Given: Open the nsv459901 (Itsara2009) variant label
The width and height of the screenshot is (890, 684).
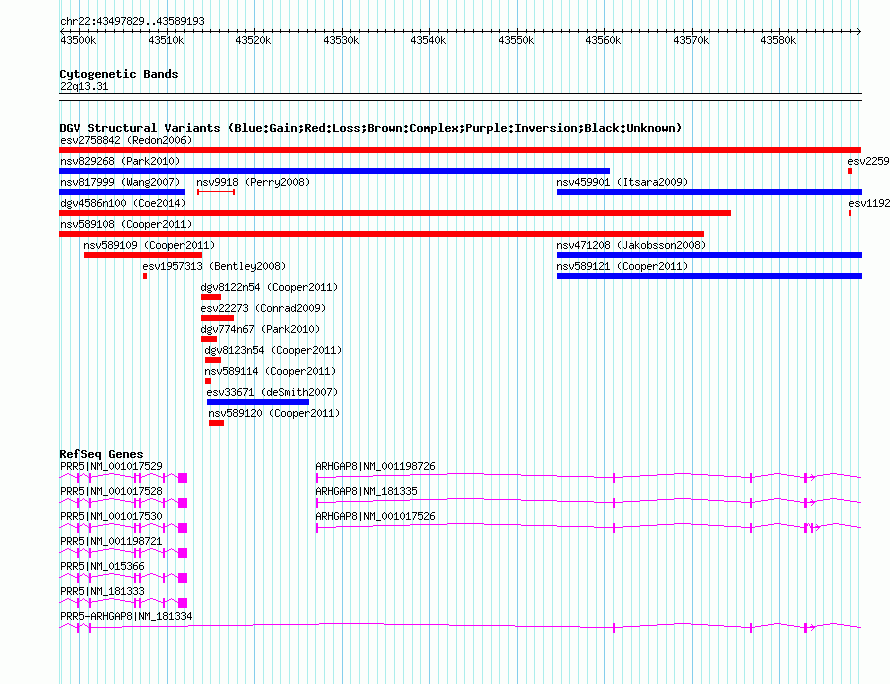Looking at the screenshot, I should [622, 182].
